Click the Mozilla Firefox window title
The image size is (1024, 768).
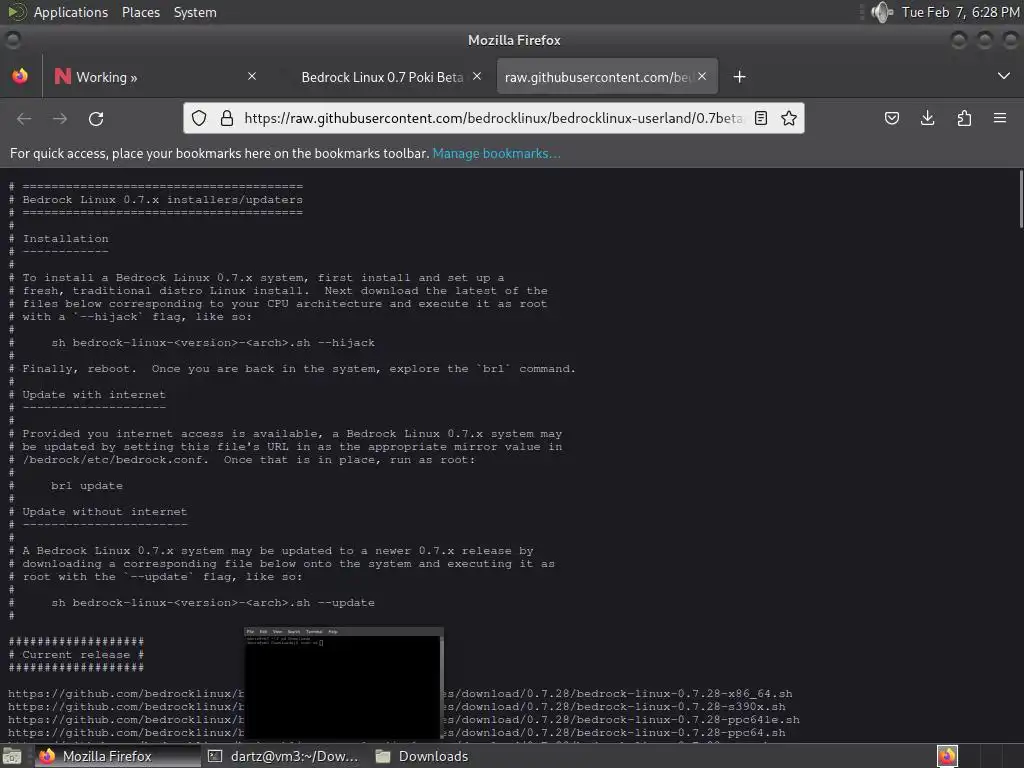(x=514, y=40)
